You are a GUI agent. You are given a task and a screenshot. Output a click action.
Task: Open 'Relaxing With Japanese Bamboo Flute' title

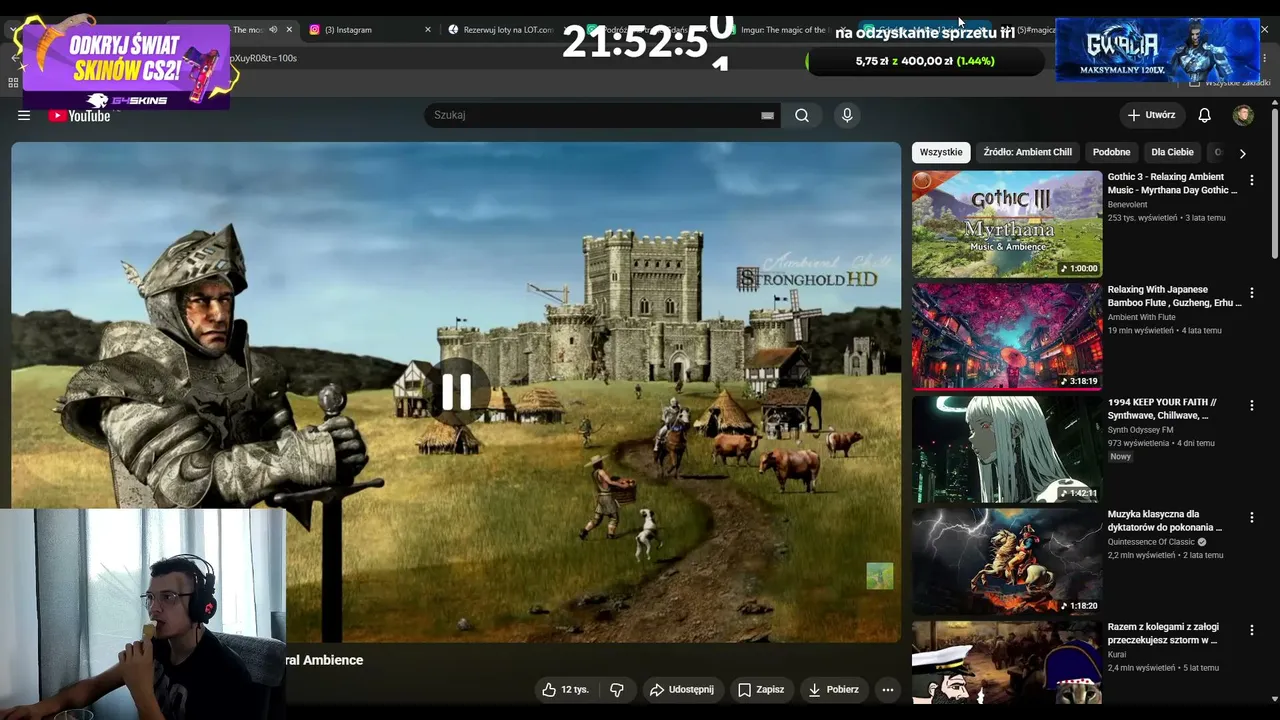[x=1174, y=296]
